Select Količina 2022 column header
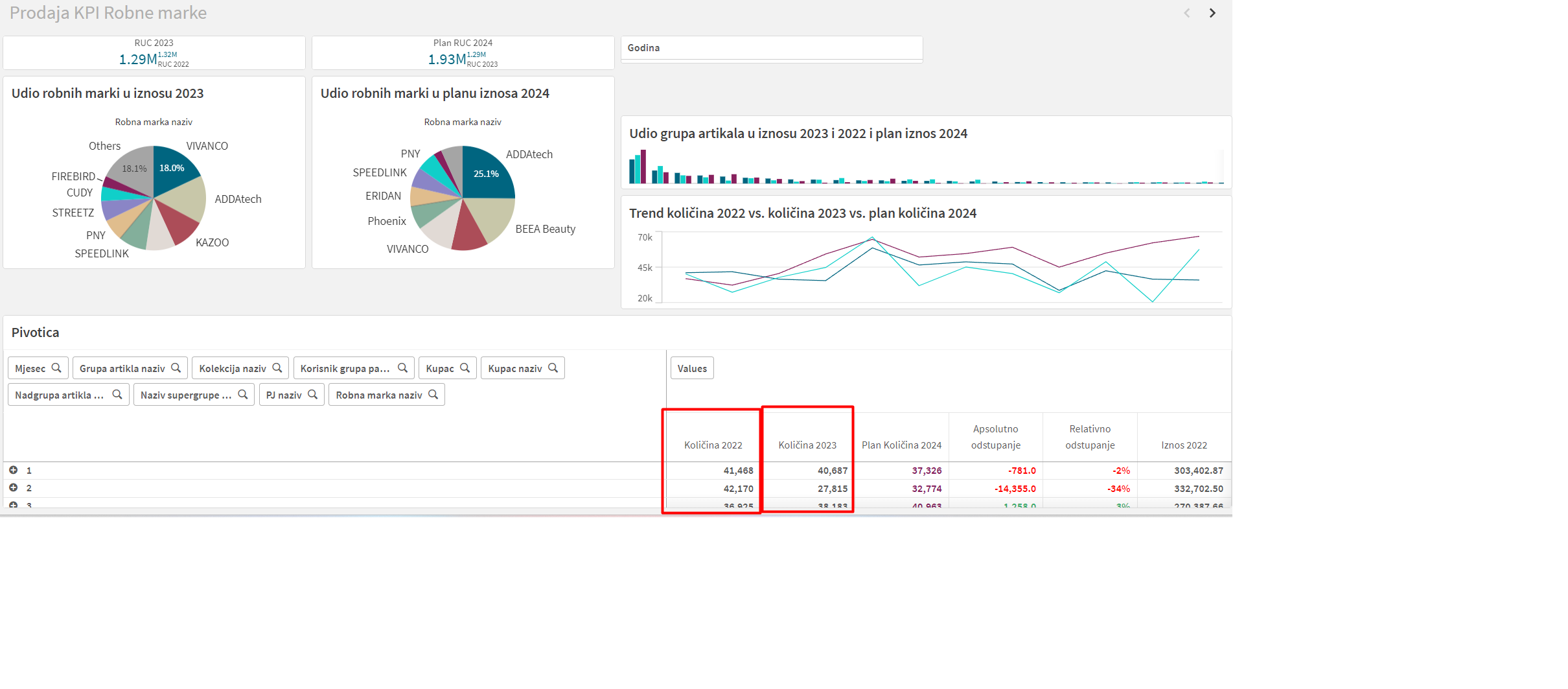1568x689 pixels. pyautogui.click(x=713, y=445)
